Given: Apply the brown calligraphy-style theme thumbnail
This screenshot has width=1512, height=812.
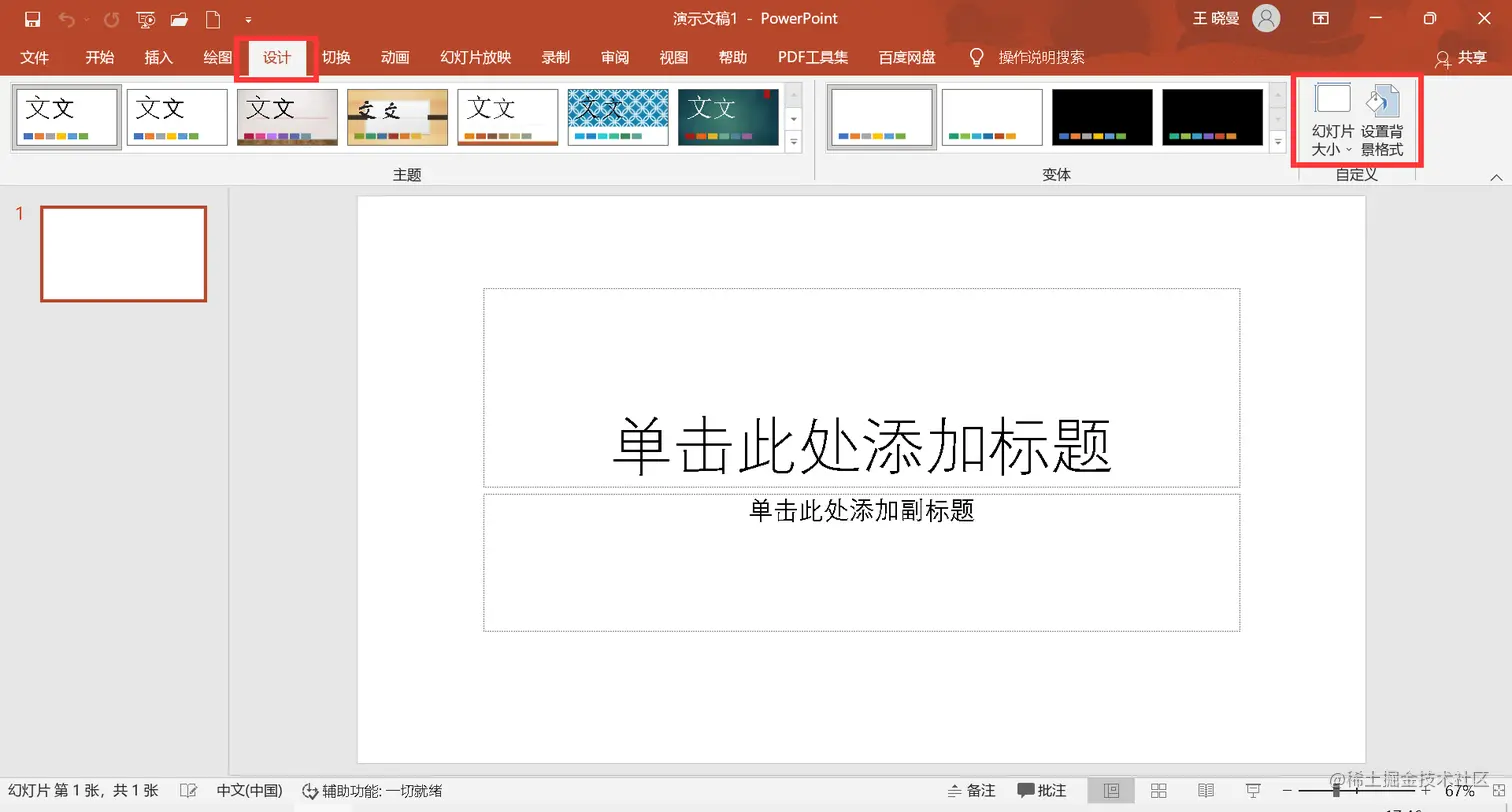Looking at the screenshot, I should point(397,117).
